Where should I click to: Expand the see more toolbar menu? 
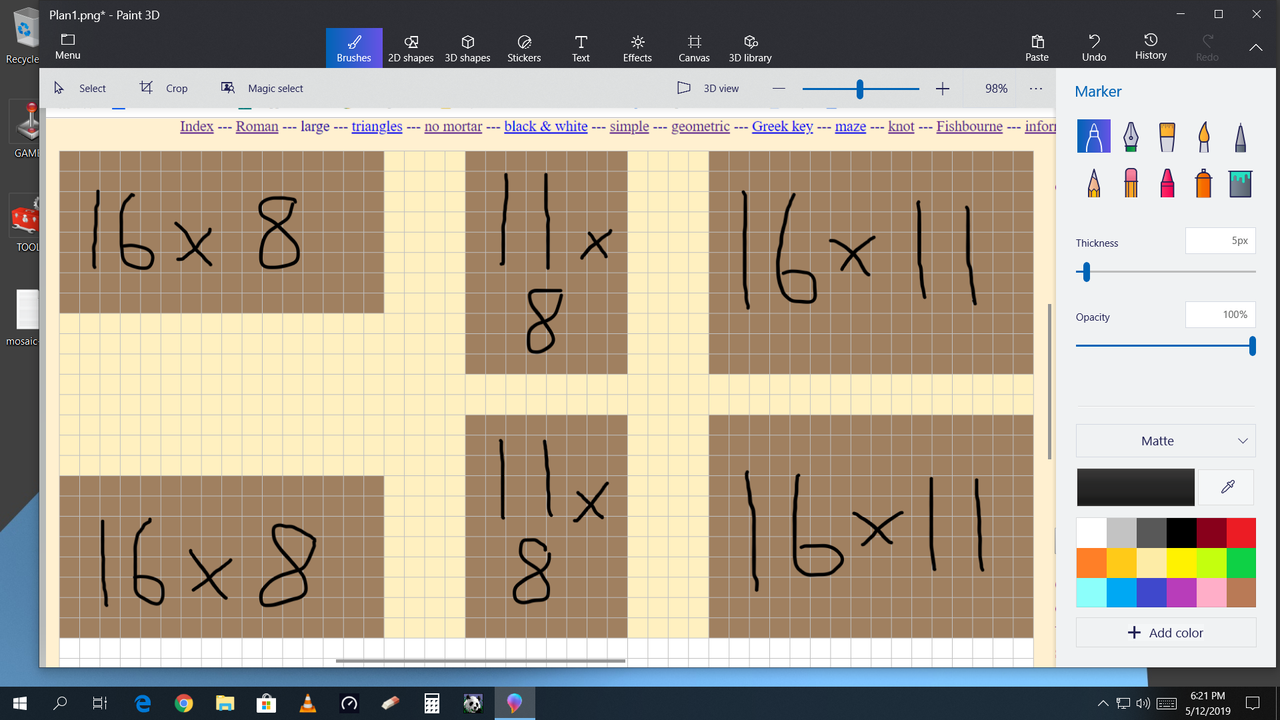click(x=1036, y=88)
